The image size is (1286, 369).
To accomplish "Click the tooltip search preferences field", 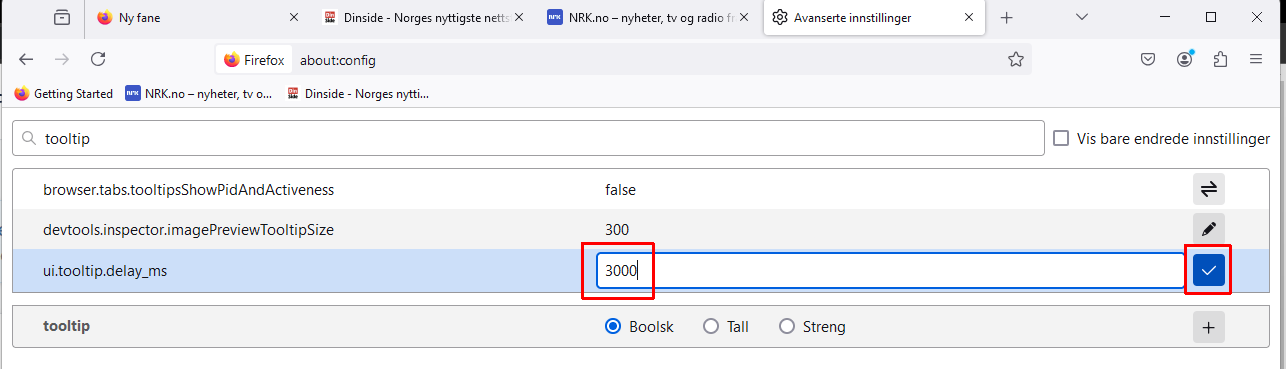I will [x=527, y=139].
